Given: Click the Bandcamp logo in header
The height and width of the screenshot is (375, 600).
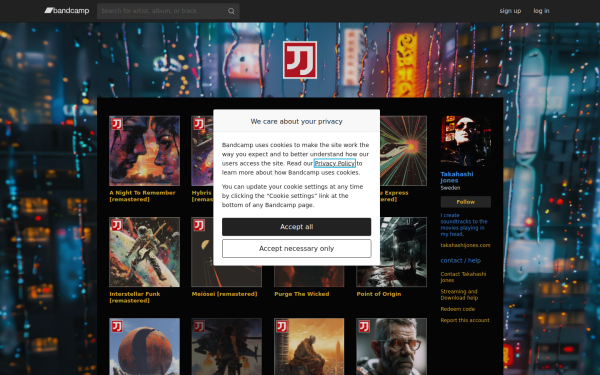Looking at the screenshot, I should pos(67,11).
